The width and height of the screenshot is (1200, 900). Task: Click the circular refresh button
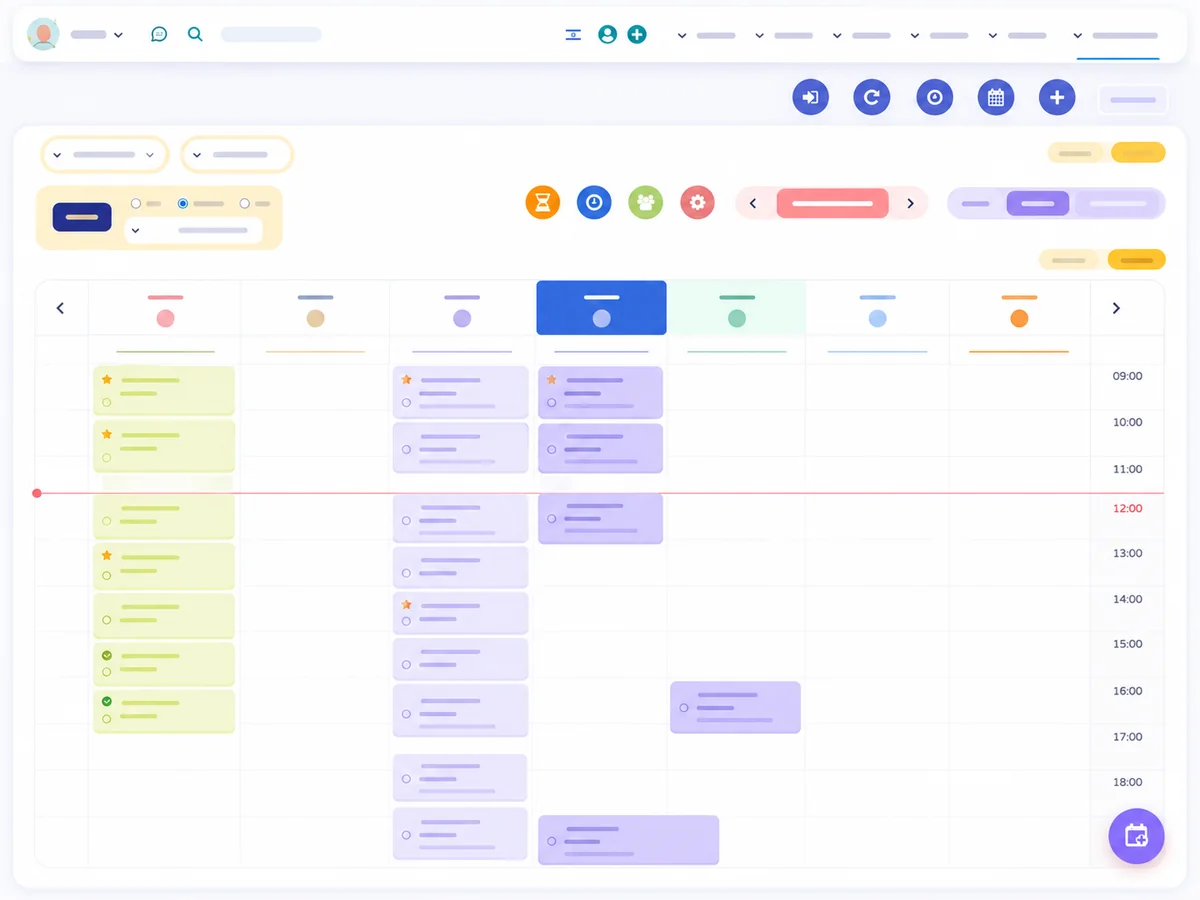872,97
